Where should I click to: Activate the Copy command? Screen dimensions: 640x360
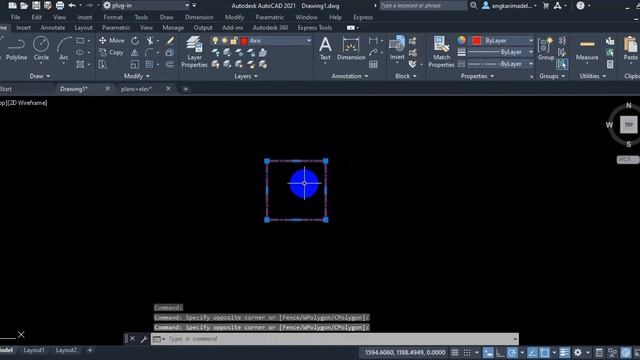[x=111, y=52]
